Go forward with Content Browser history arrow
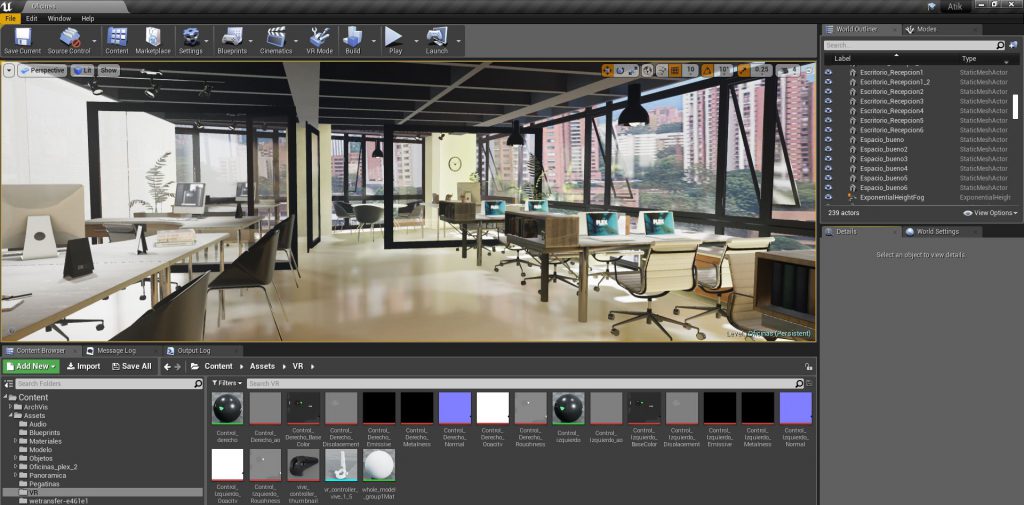1024x505 pixels. [178, 367]
